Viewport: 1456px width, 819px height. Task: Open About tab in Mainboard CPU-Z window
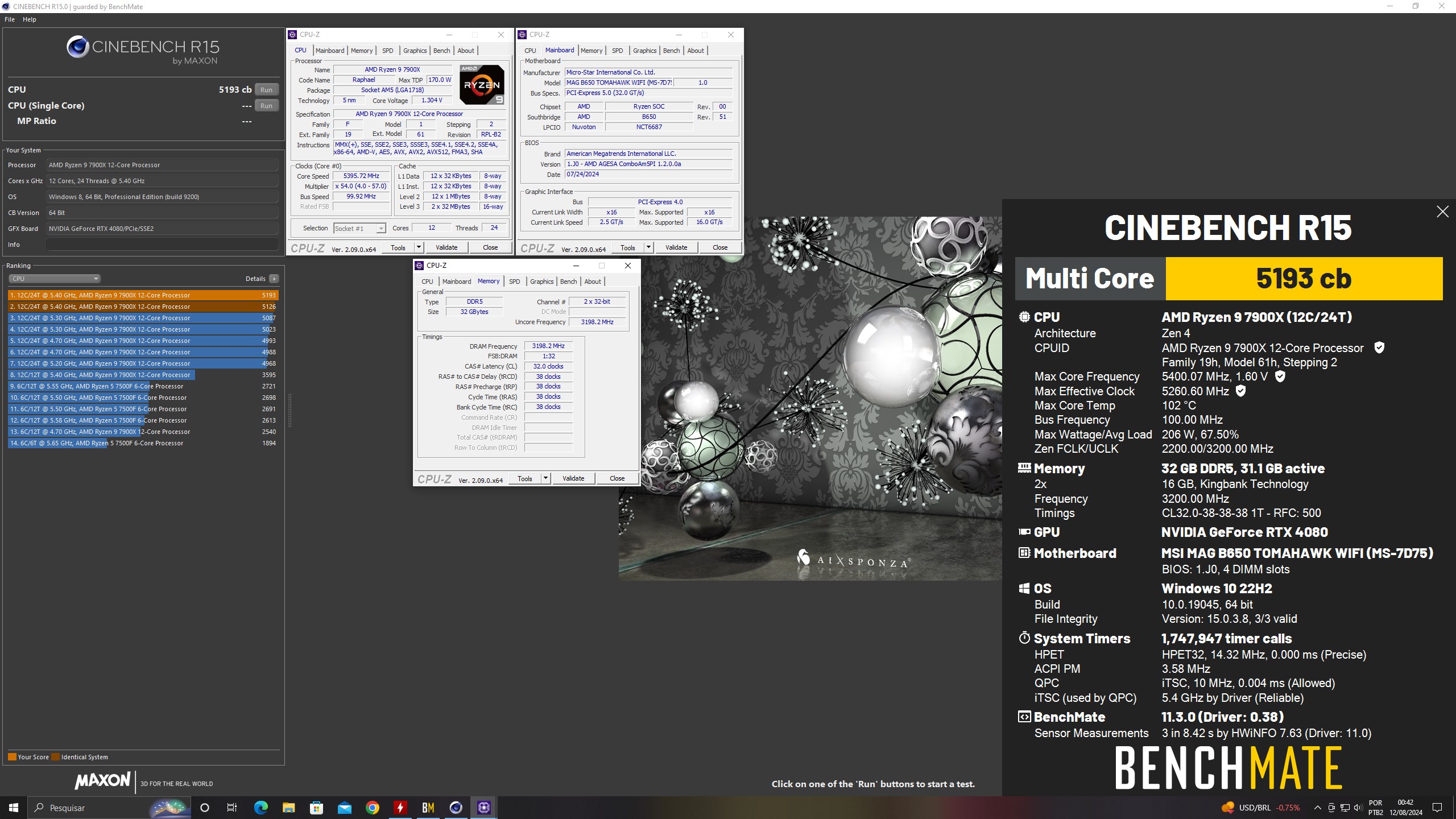point(696,51)
